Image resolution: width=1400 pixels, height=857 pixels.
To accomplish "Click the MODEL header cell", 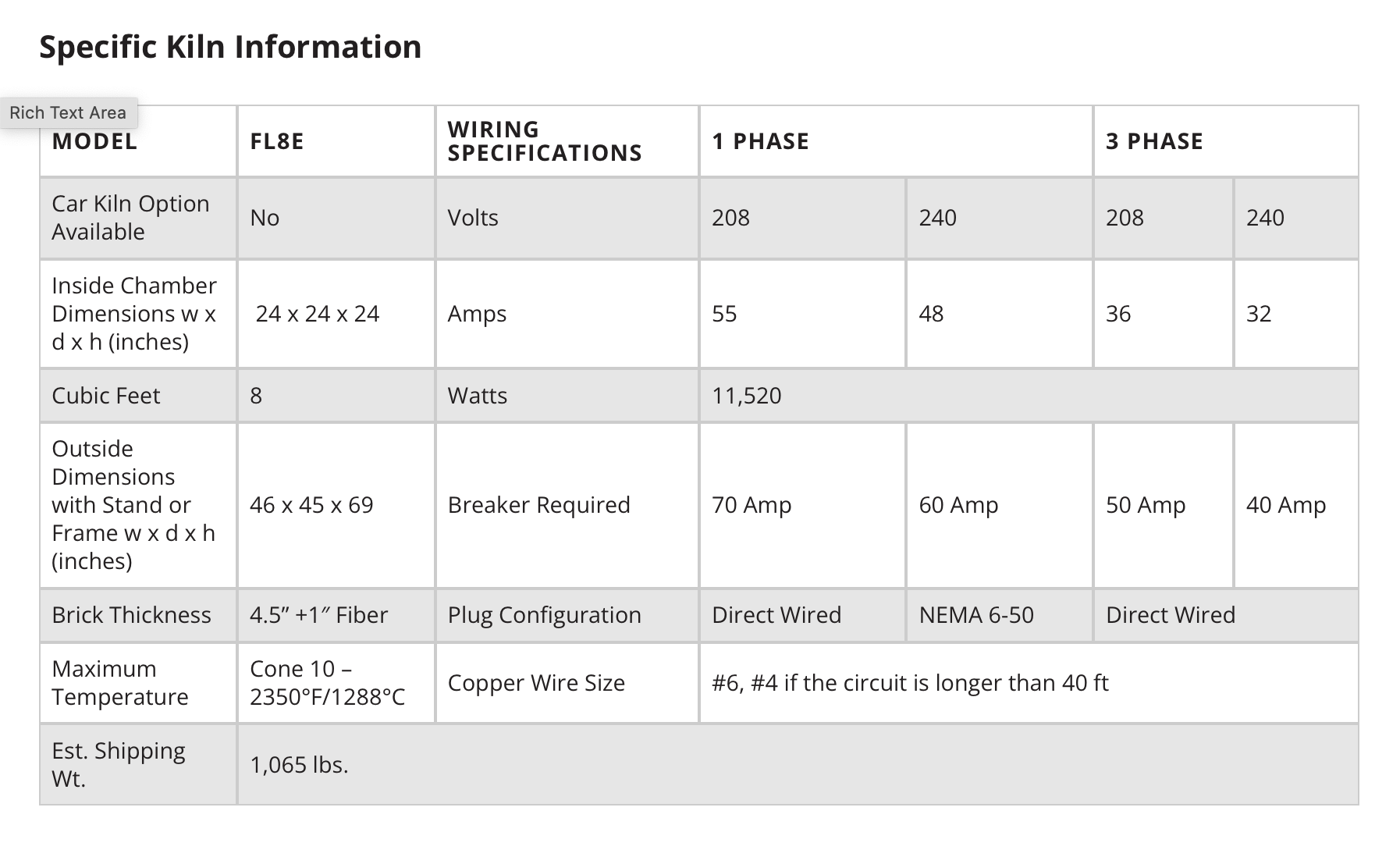I will point(138,141).
